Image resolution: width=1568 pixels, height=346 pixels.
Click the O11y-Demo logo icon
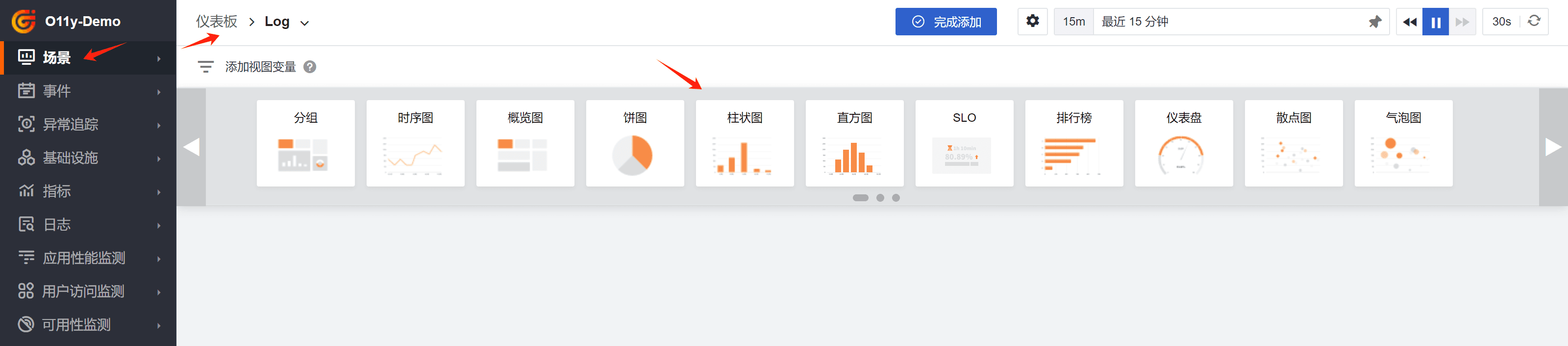pos(24,21)
